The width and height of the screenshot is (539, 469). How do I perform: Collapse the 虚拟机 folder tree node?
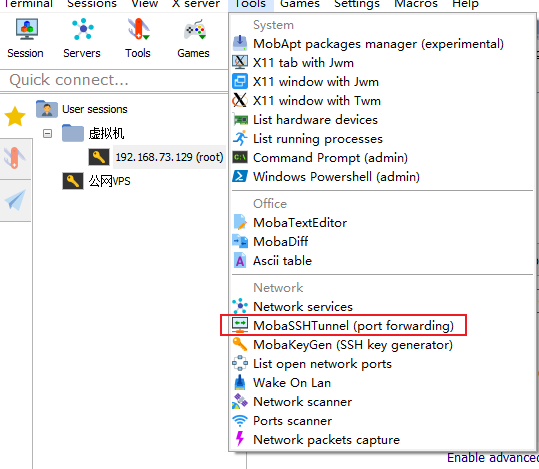(47, 133)
